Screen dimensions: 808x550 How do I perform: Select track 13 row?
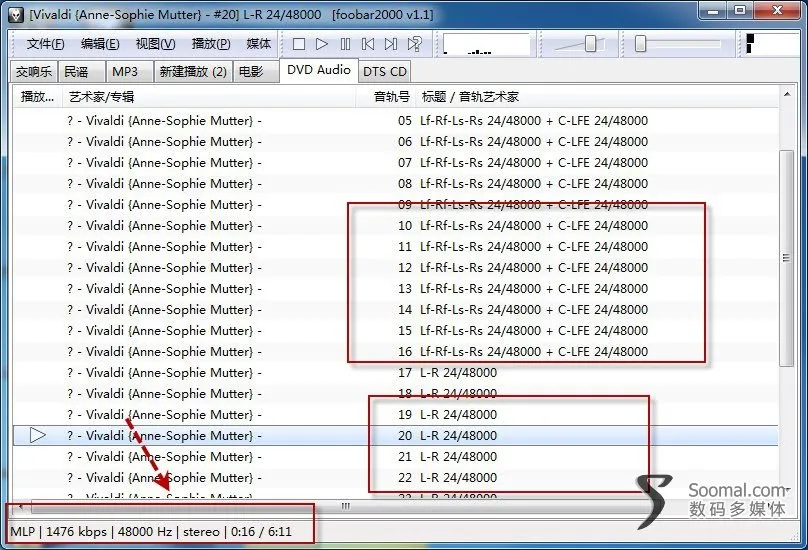pos(396,289)
